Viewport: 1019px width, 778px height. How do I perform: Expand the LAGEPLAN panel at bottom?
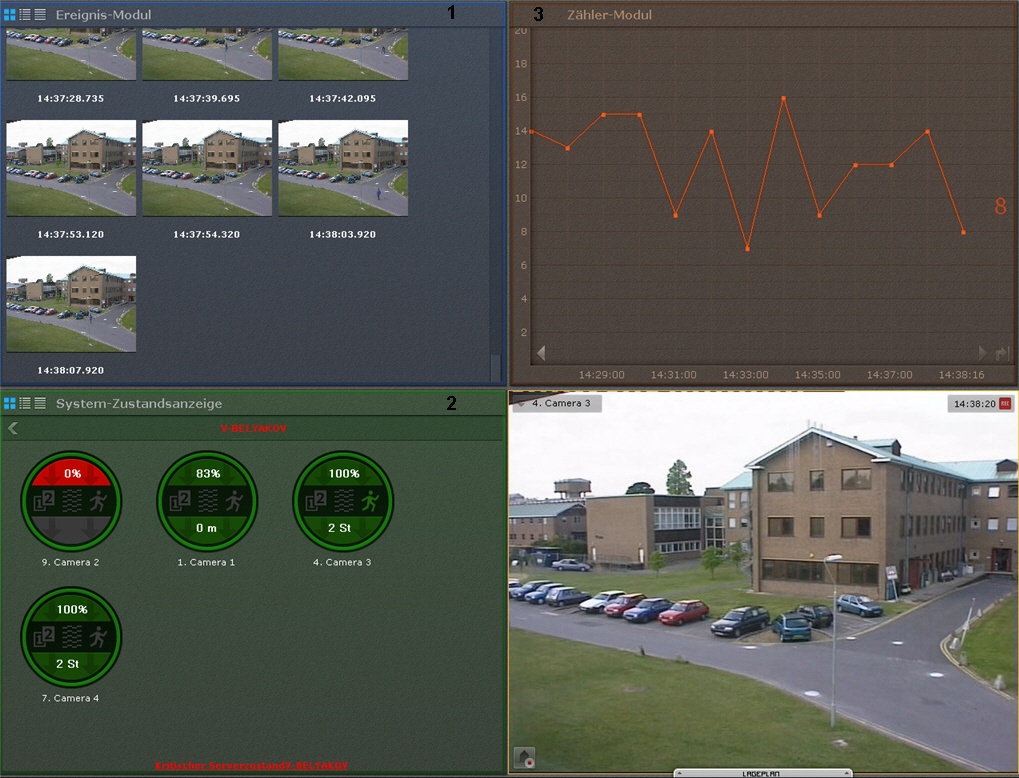point(763,773)
